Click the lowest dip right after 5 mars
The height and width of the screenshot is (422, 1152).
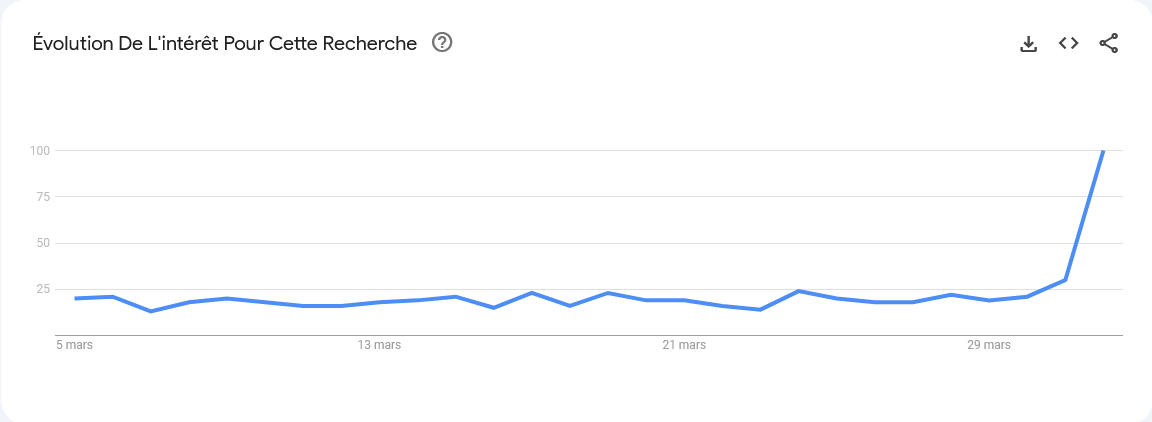coord(151,312)
